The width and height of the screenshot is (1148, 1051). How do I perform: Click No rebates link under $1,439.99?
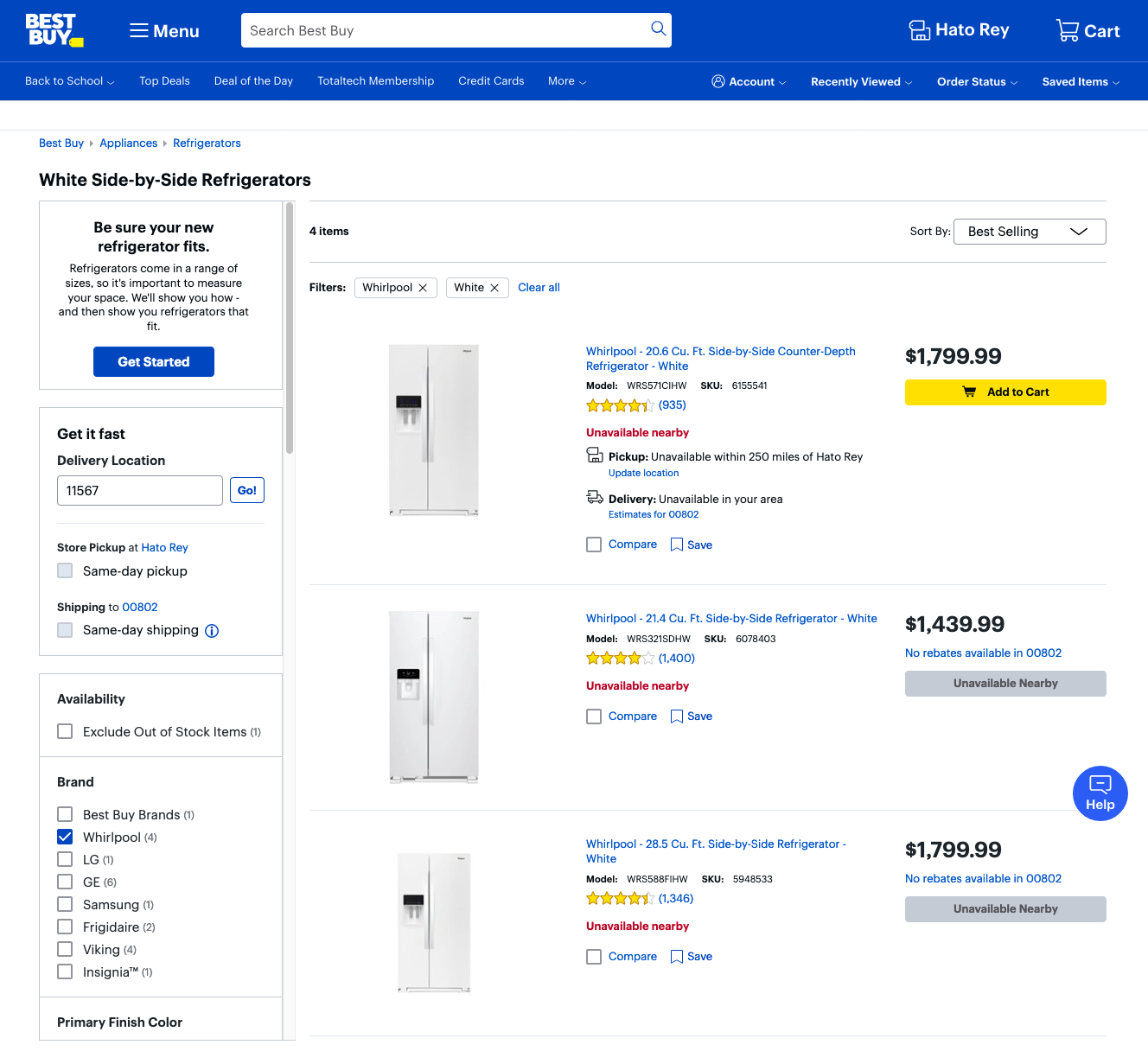coord(983,653)
